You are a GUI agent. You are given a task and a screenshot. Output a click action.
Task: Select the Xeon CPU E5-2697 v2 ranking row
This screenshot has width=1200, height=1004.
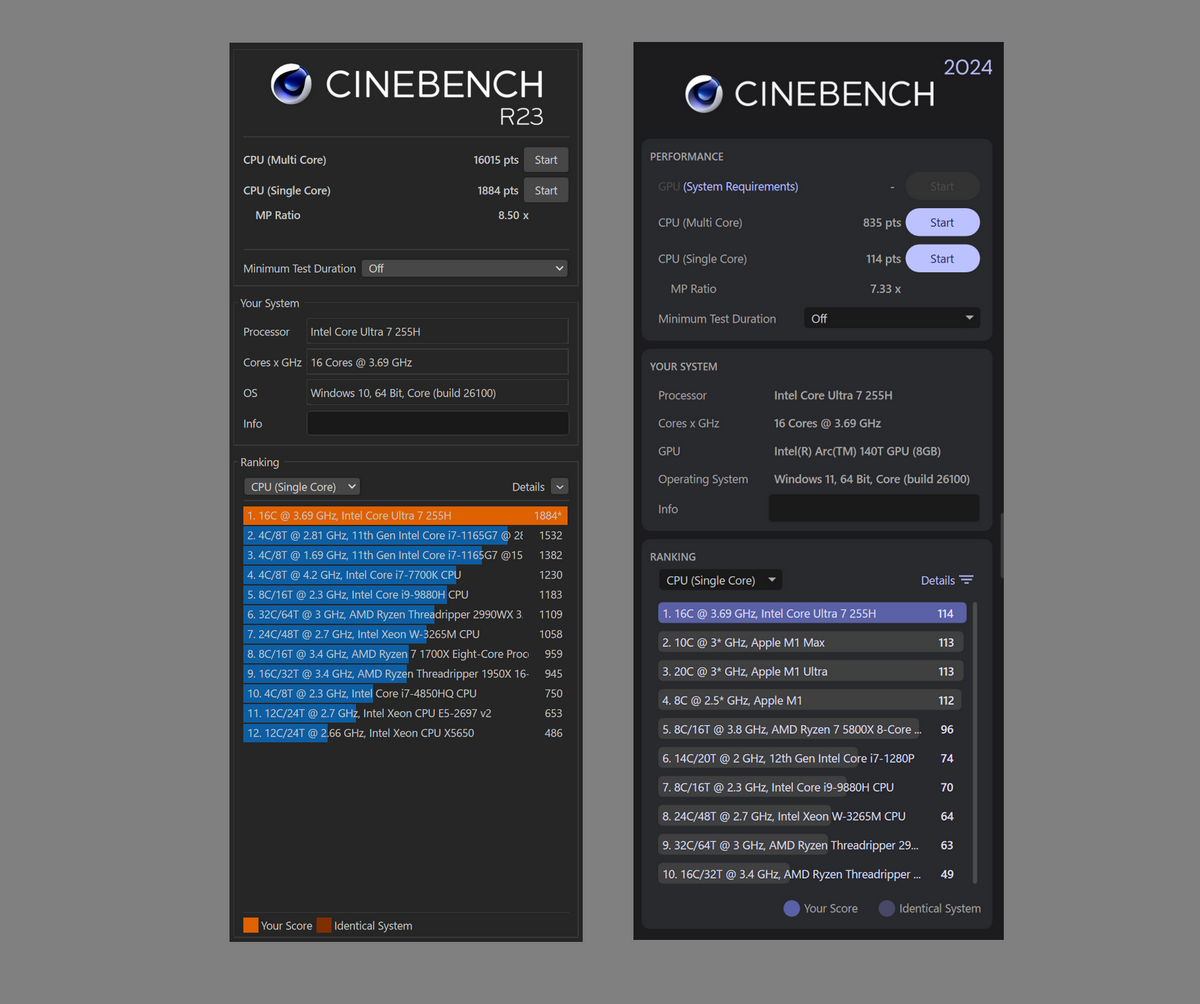coord(405,713)
